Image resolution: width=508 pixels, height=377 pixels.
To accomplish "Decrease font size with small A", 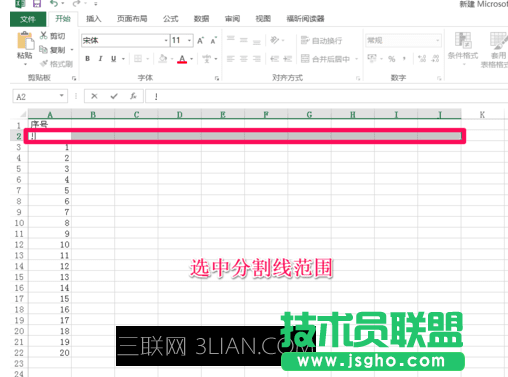I will pyautogui.click(x=213, y=41).
